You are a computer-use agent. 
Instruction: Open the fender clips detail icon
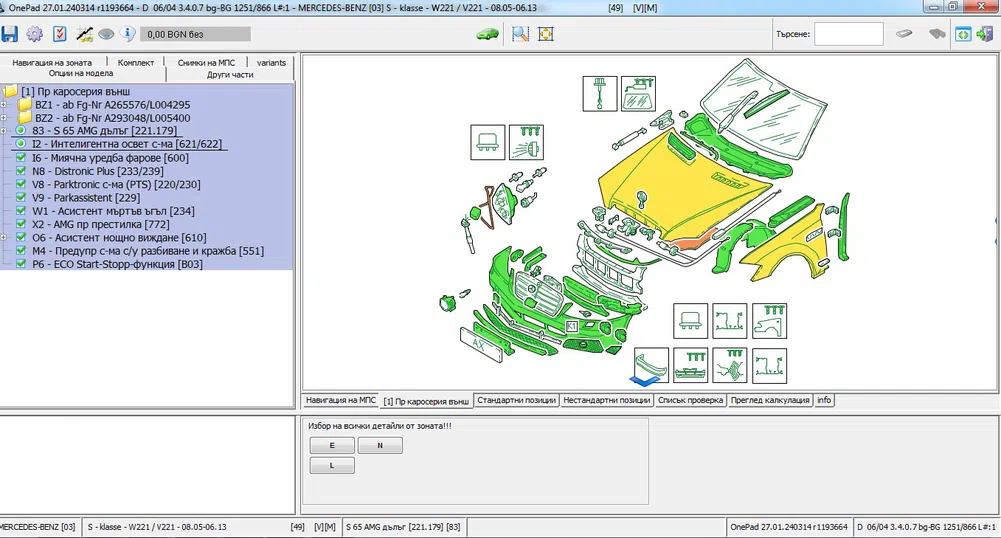pos(769,321)
